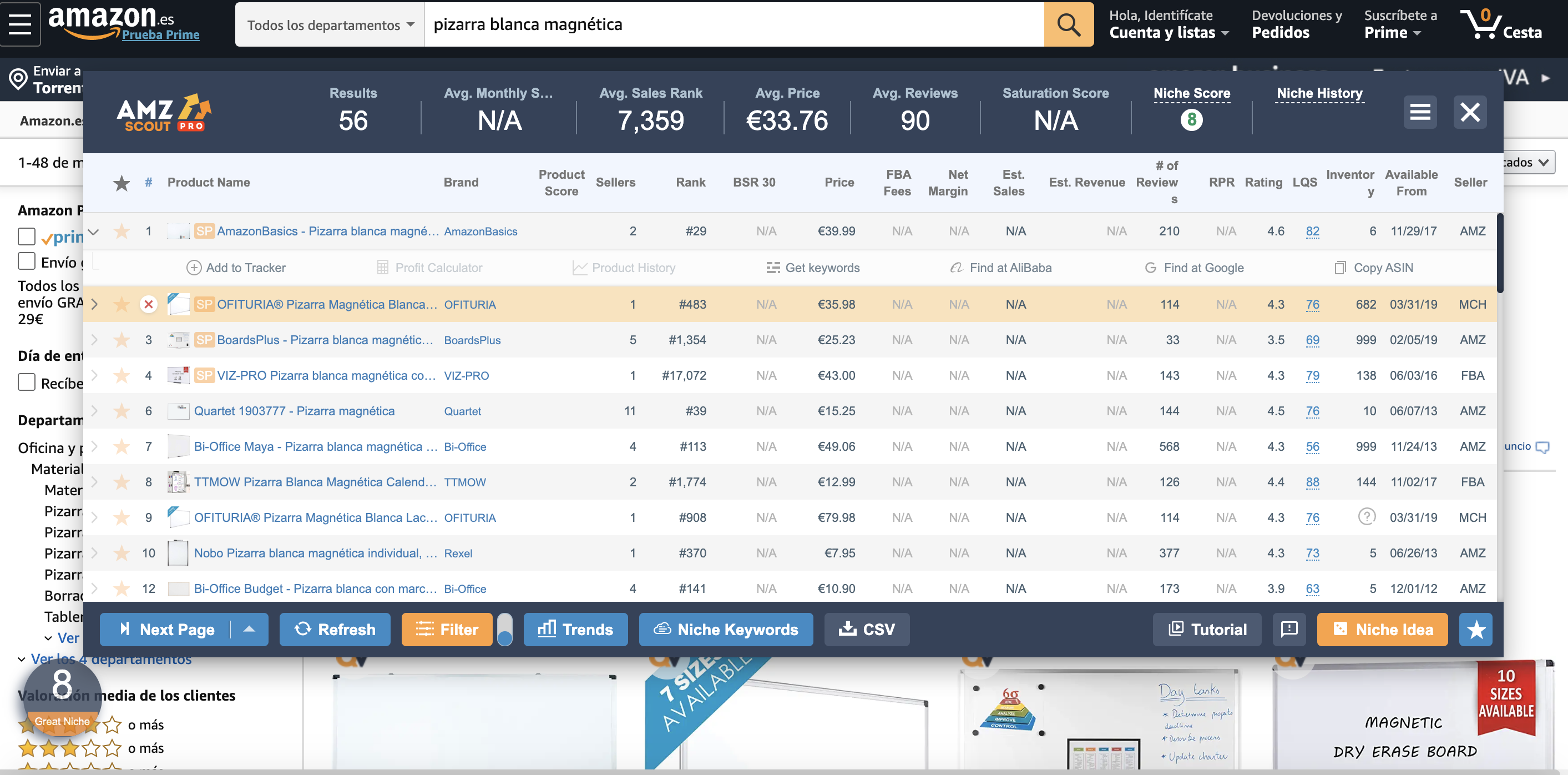Image resolution: width=1568 pixels, height=775 pixels.
Task: Favorite the BoardsPlus product star
Action: [x=122, y=340]
